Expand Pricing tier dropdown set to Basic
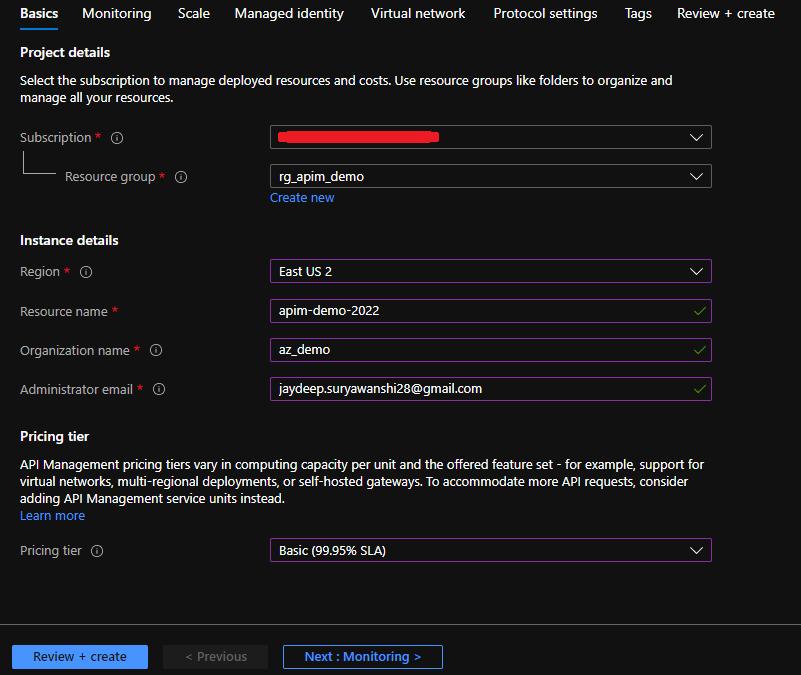 pos(490,550)
